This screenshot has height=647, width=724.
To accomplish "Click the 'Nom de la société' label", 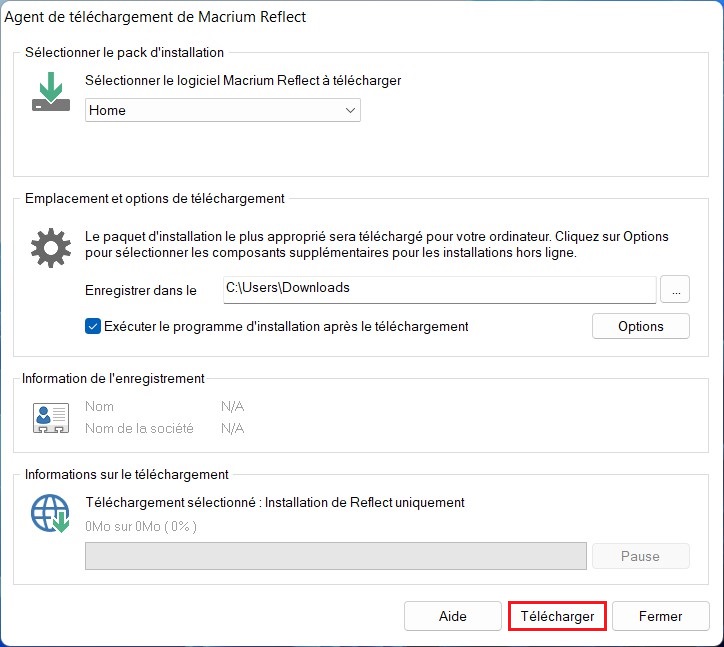I will pos(139,428).
